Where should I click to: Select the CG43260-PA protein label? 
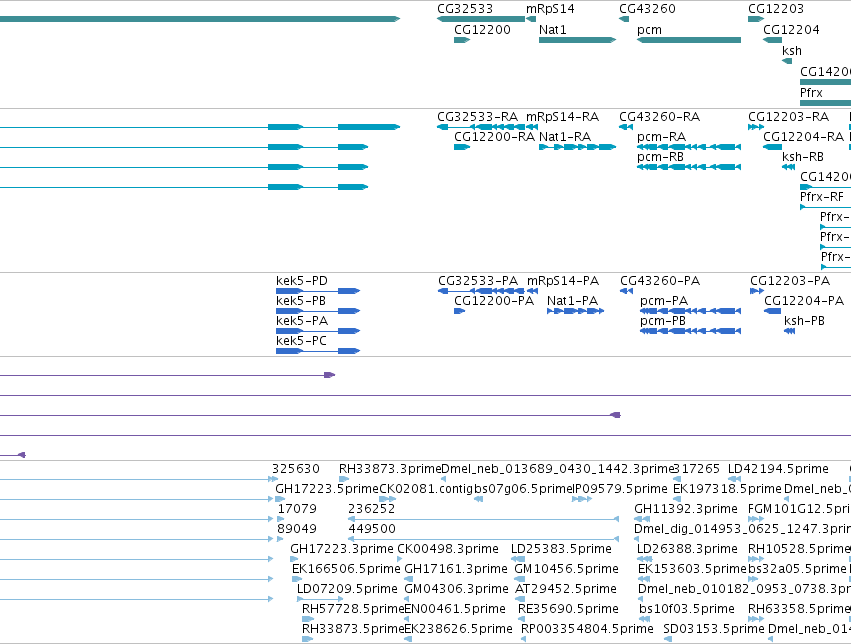660,281
